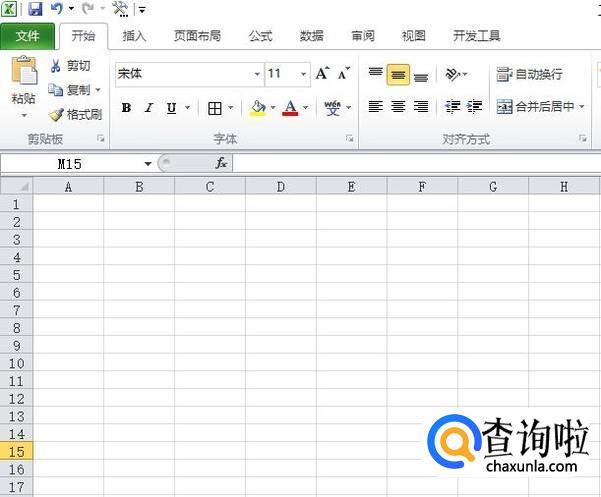Click the insert function fx icon
The image size is (601, 497).
tap(221, 163)
